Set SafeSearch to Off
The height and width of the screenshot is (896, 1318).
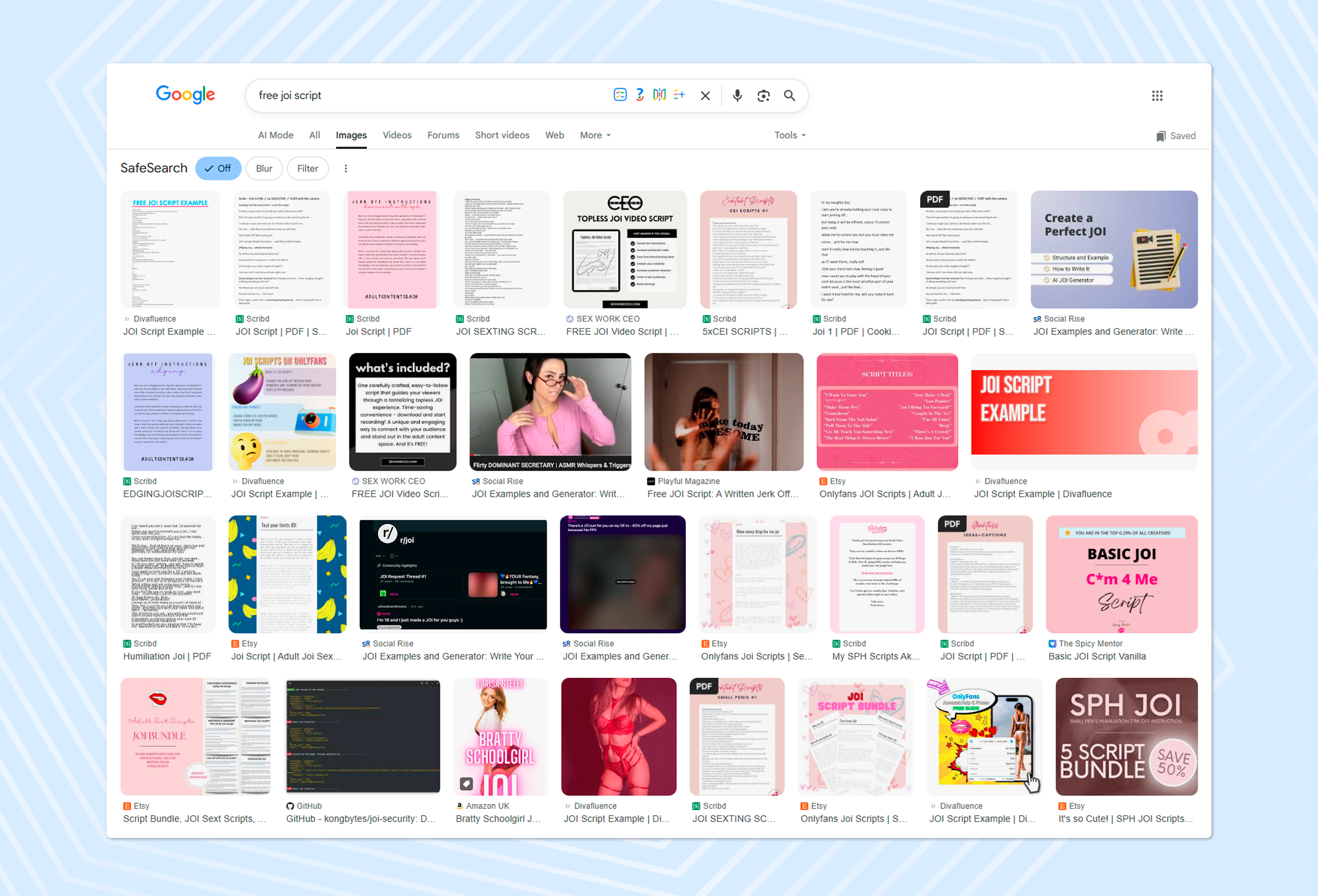(218, 169)
